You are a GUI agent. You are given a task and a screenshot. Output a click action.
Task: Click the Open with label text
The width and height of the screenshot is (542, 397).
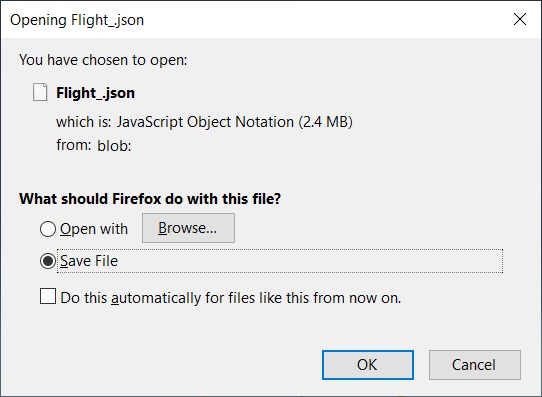point(94,229)
